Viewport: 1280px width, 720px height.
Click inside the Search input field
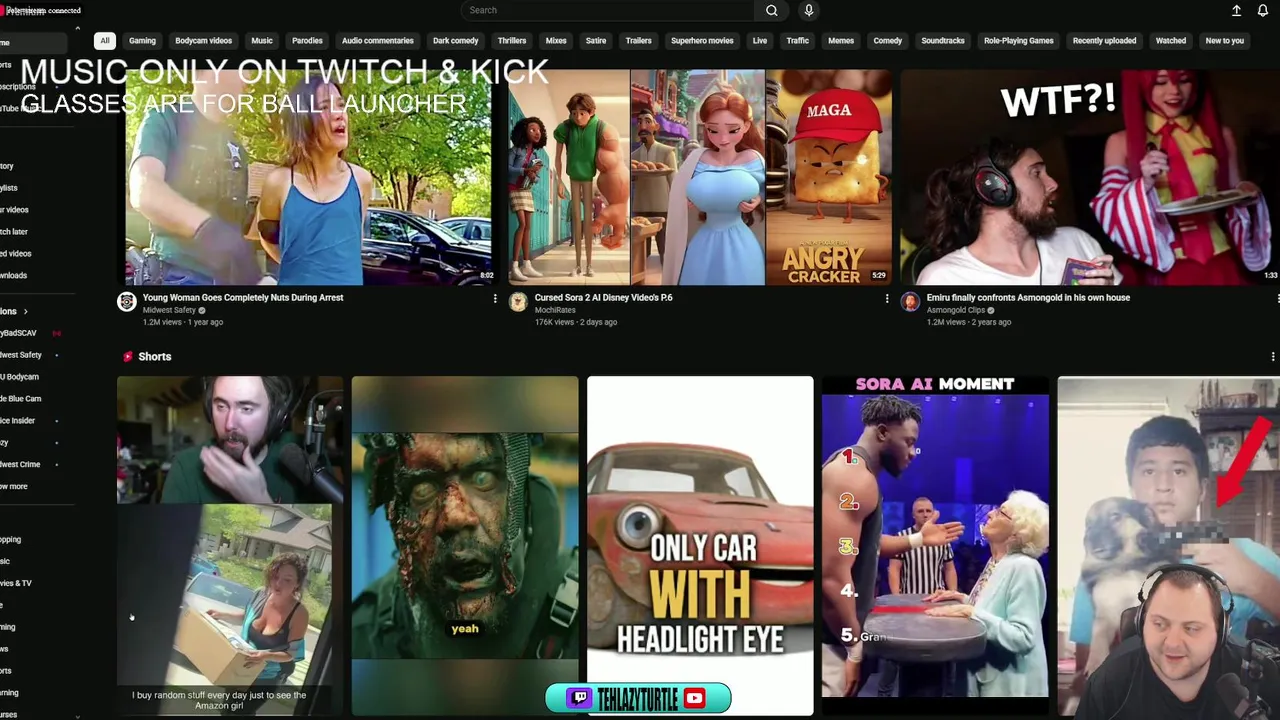click(x=610, y=10)
